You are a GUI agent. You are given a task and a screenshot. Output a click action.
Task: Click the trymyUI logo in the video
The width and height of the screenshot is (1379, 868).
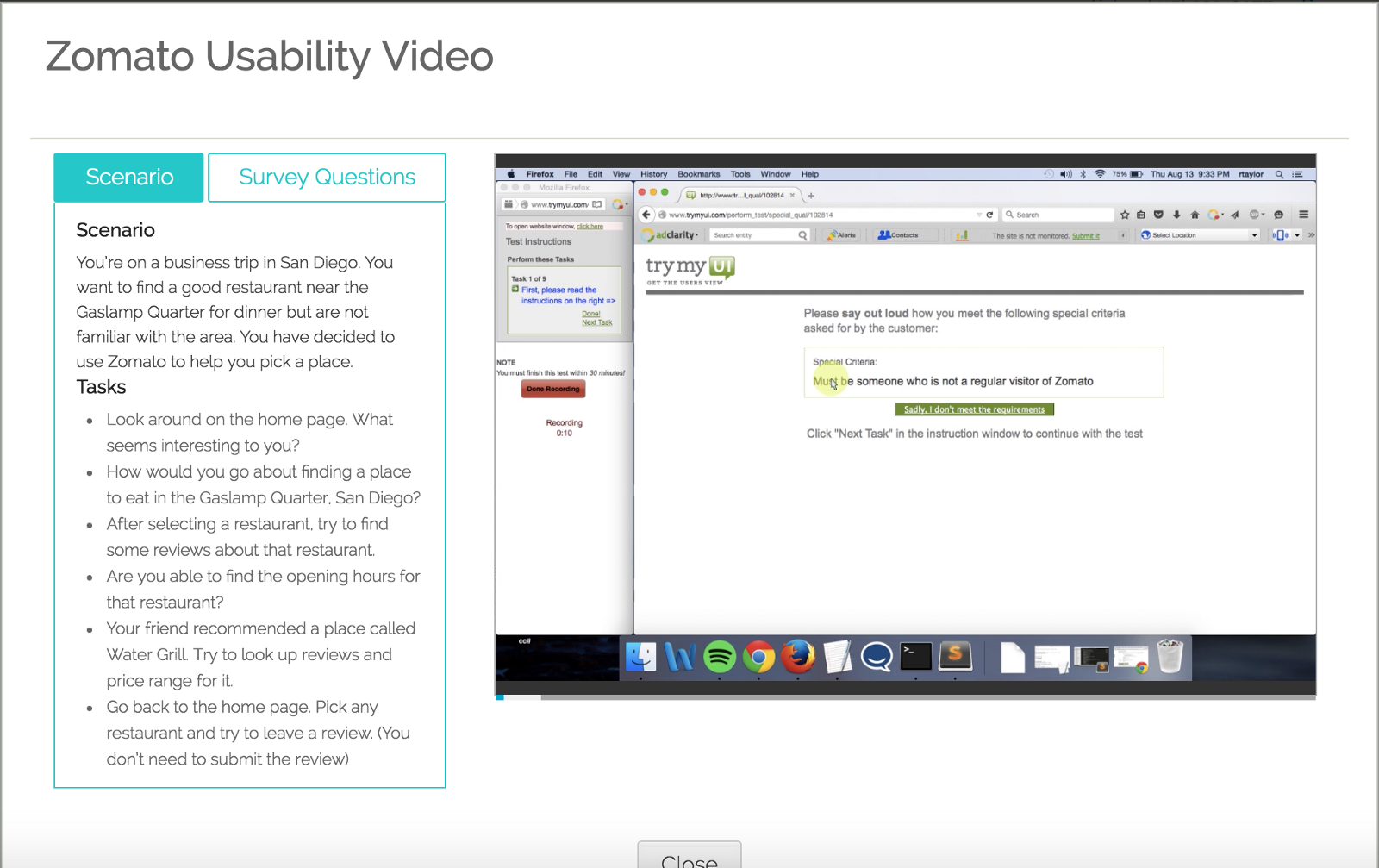click(x=691, y=269)
